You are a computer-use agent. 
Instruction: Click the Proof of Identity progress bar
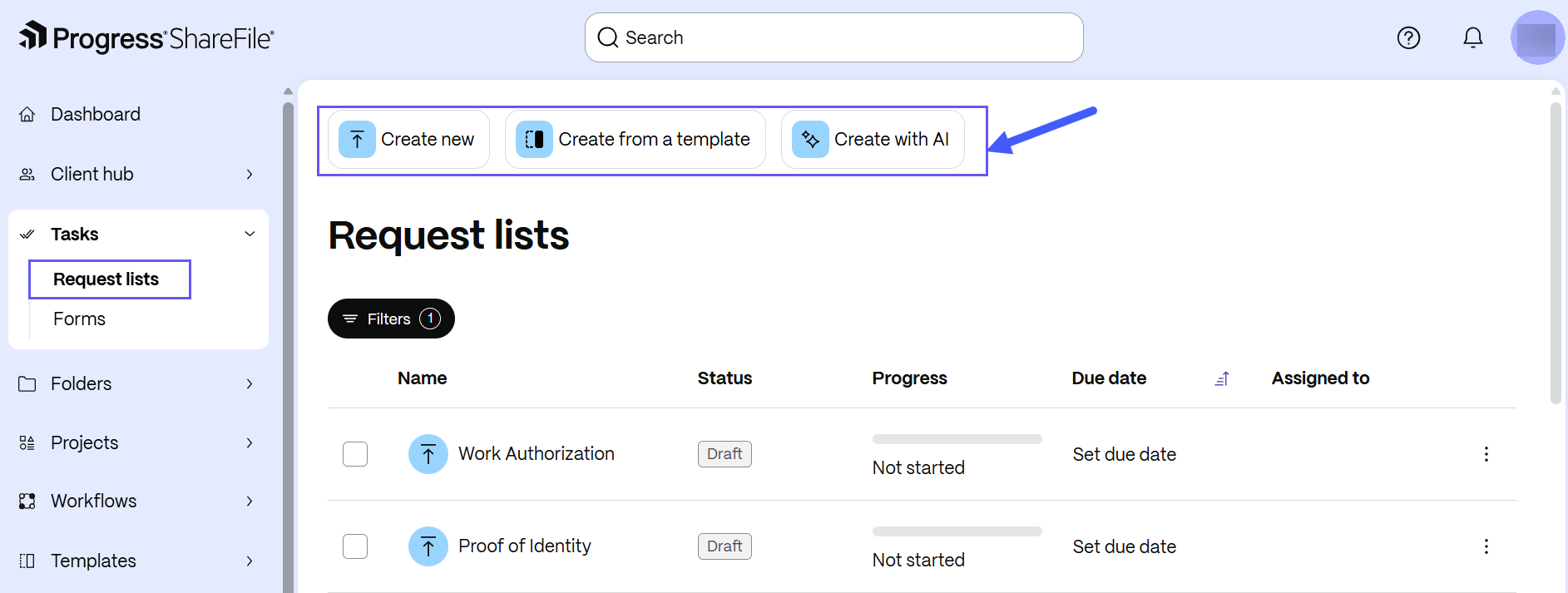[957, 531]
